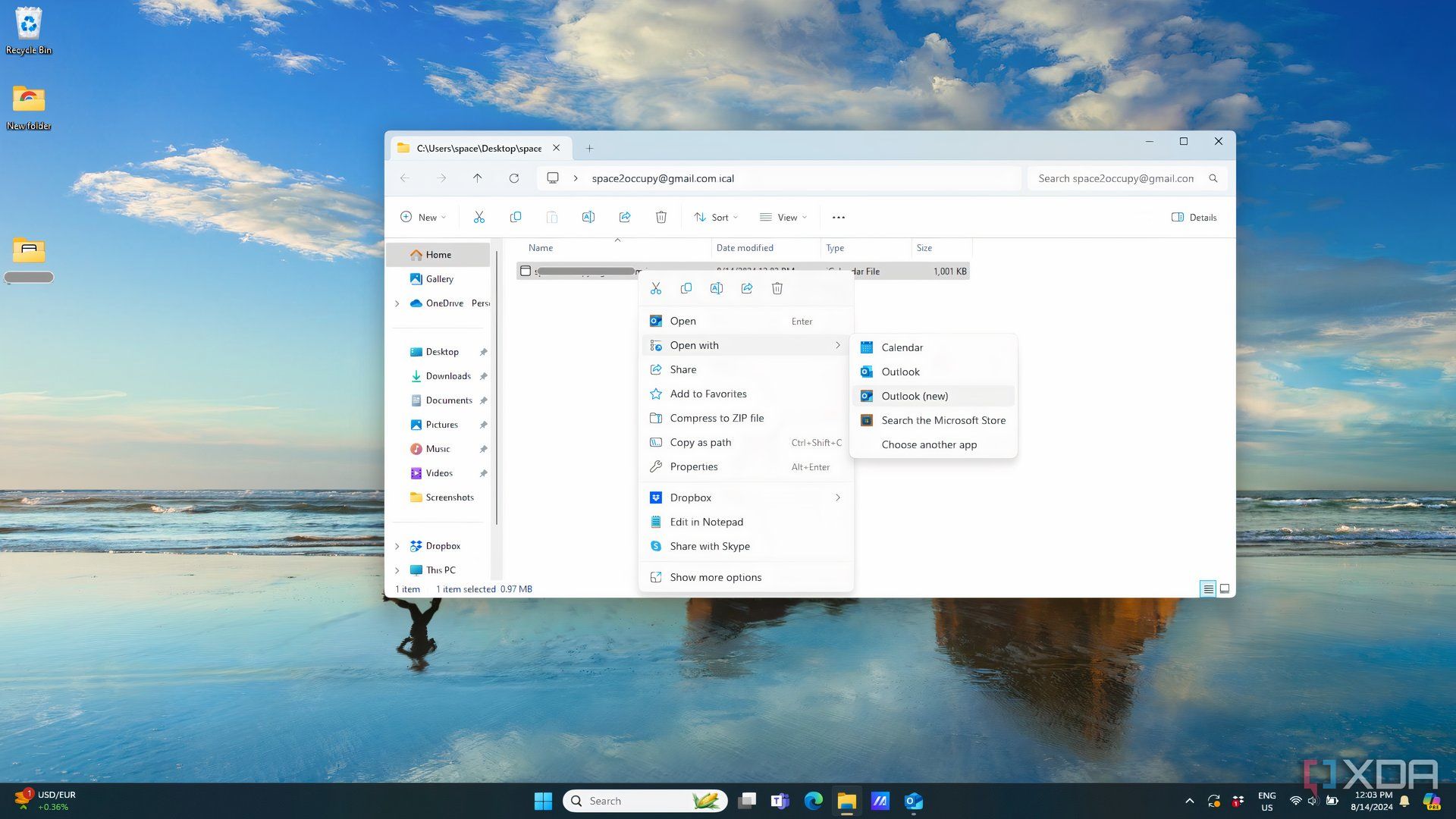
Task: Click the Delete trash icon in Explorer toolbar
Action: [x=661, y=218]
